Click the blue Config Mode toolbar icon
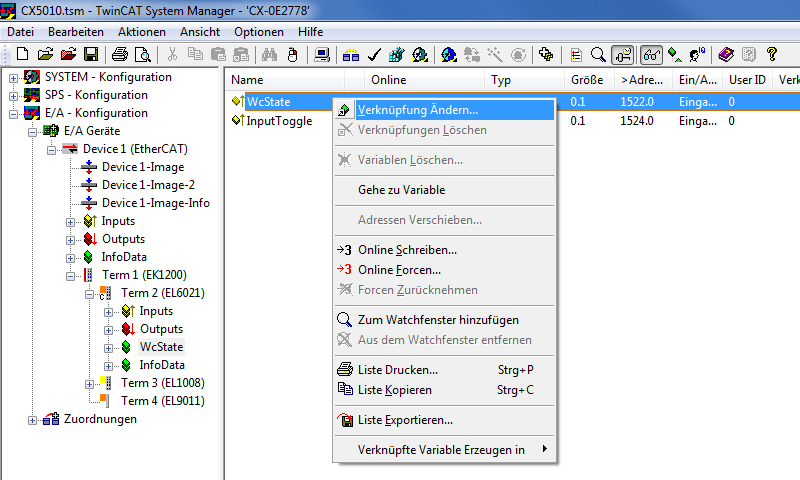The width and height of the screenshot is (800, 480). 449,54
